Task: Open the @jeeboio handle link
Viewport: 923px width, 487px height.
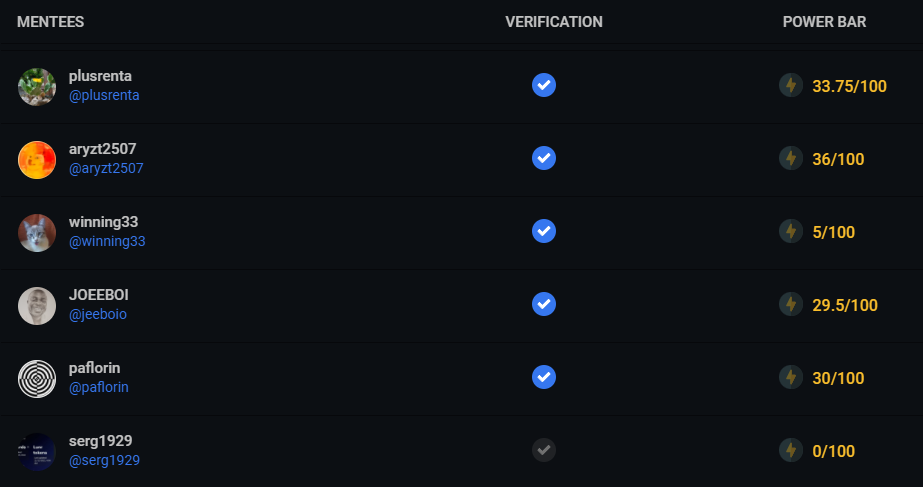Action: click(x=98, y=314)
